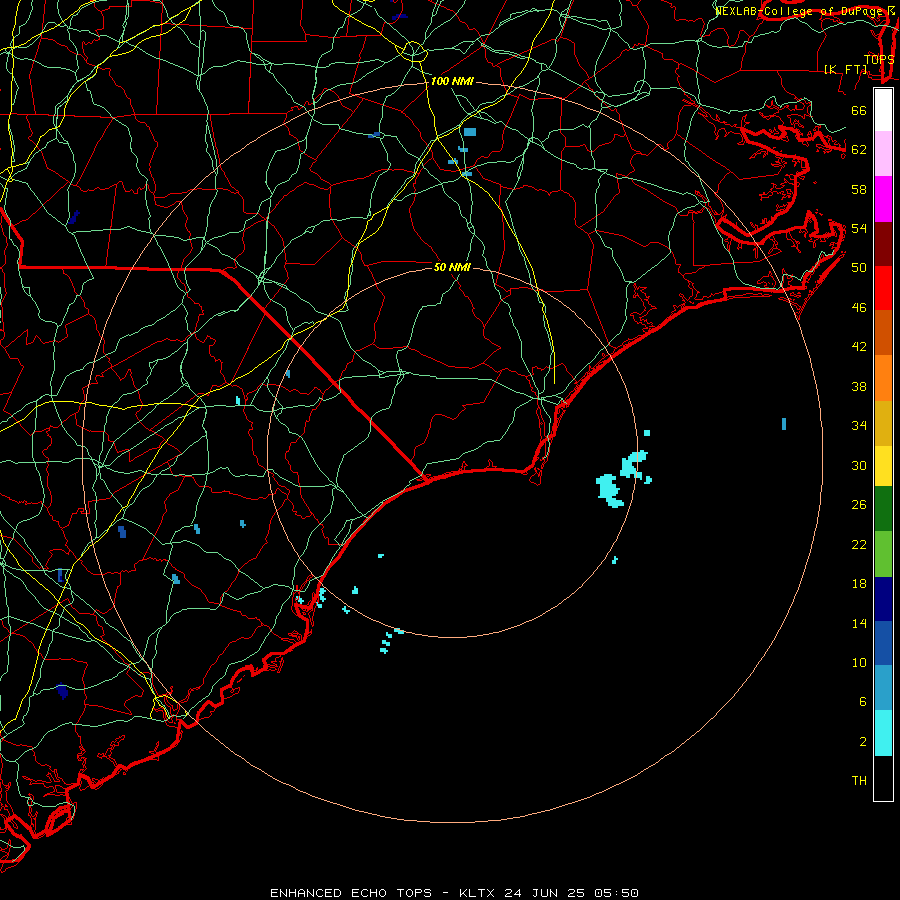Click the black TH threshold legend swatch

(x=883, y=778)
